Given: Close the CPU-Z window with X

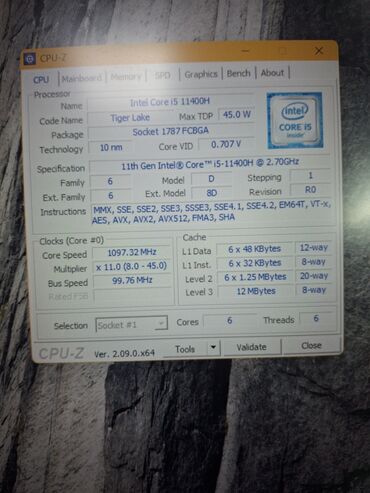Looking at the screenshot, I should pos(319,51).
